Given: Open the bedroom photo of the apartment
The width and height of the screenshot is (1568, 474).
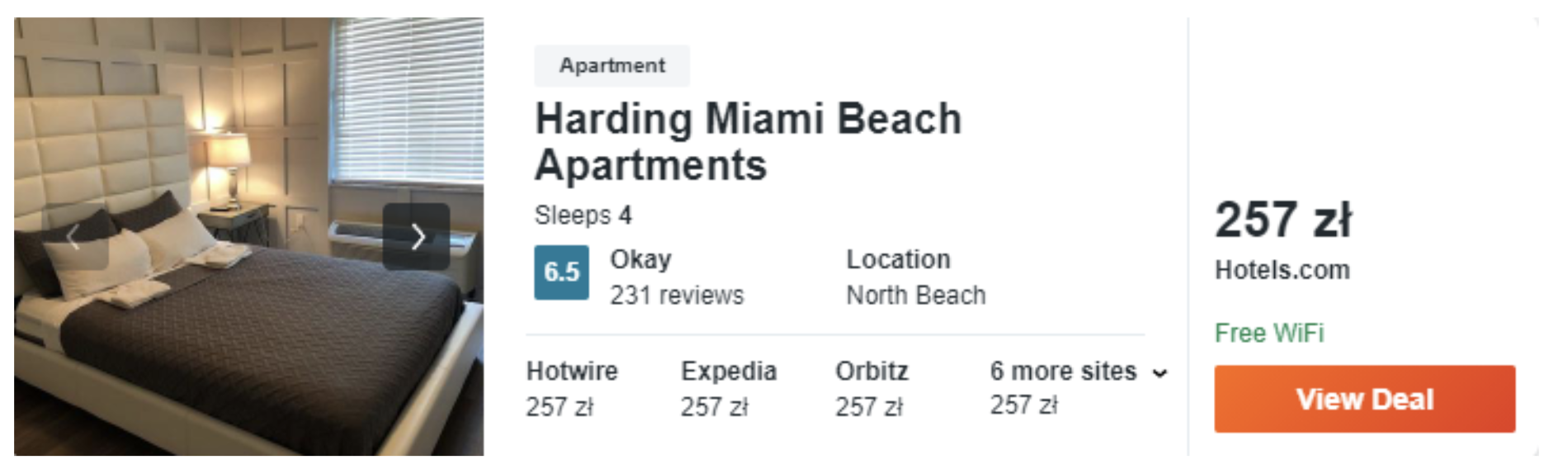Looking at the screenshot, I should [248, 347].
